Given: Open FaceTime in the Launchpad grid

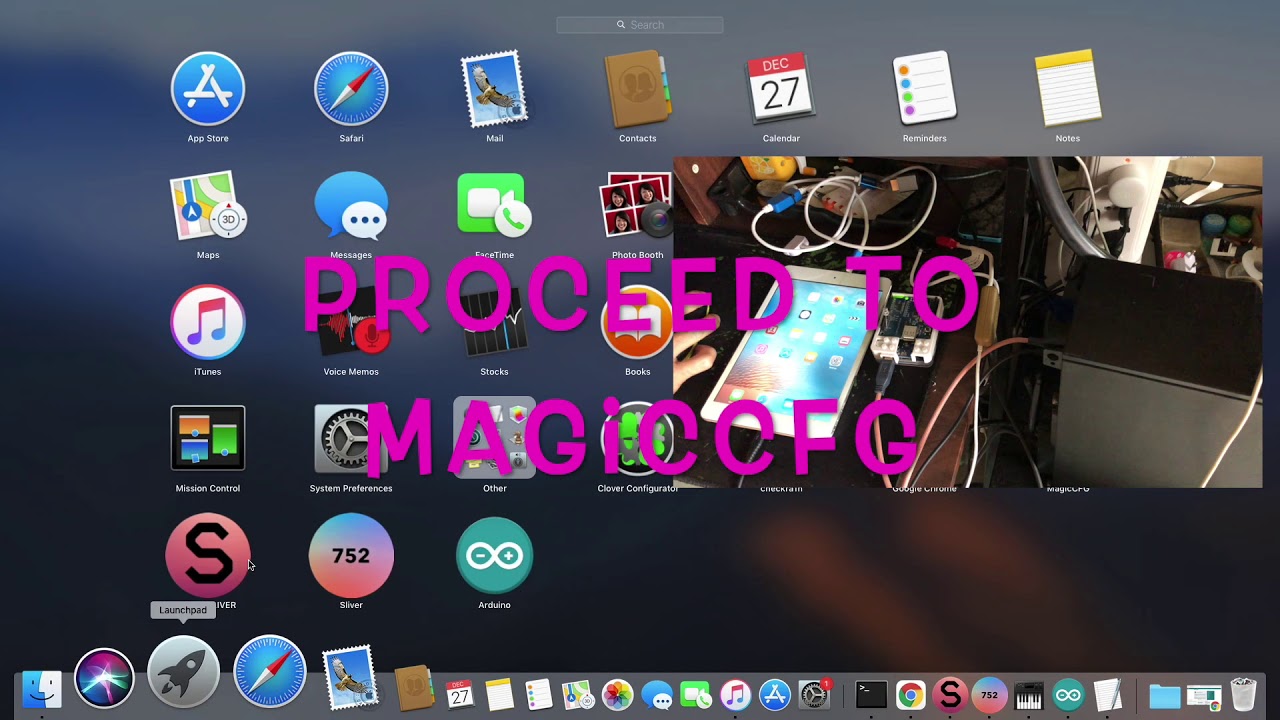Looking at the screenshot, I should tap(495, 206).
